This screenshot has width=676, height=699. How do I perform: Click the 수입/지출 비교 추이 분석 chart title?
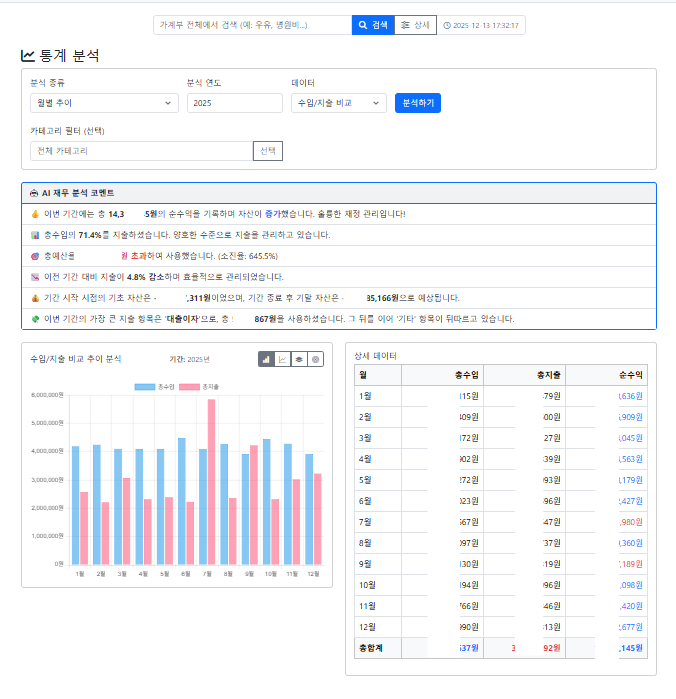pyautogui.click(x=75, y=359)
